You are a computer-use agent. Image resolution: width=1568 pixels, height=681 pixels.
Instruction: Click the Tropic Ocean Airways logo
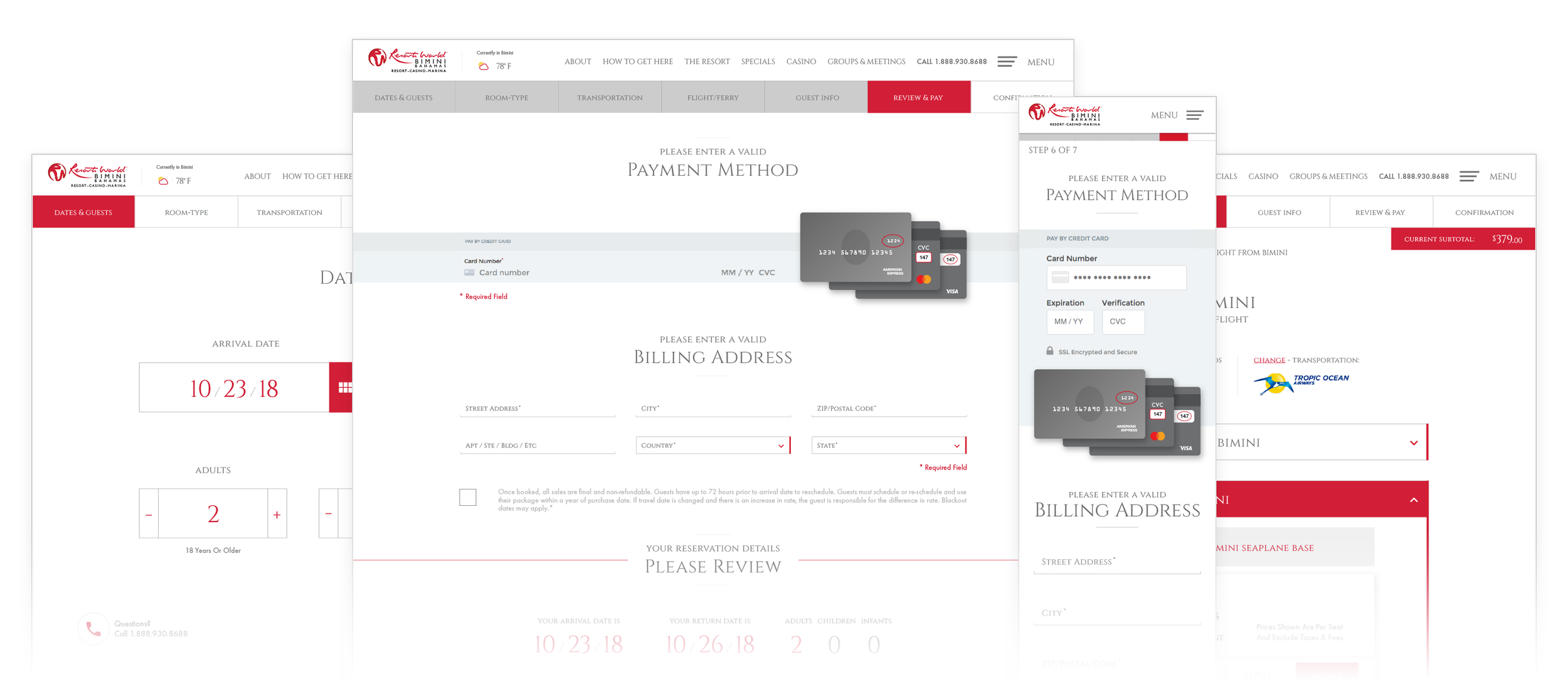pos(1301,383)
